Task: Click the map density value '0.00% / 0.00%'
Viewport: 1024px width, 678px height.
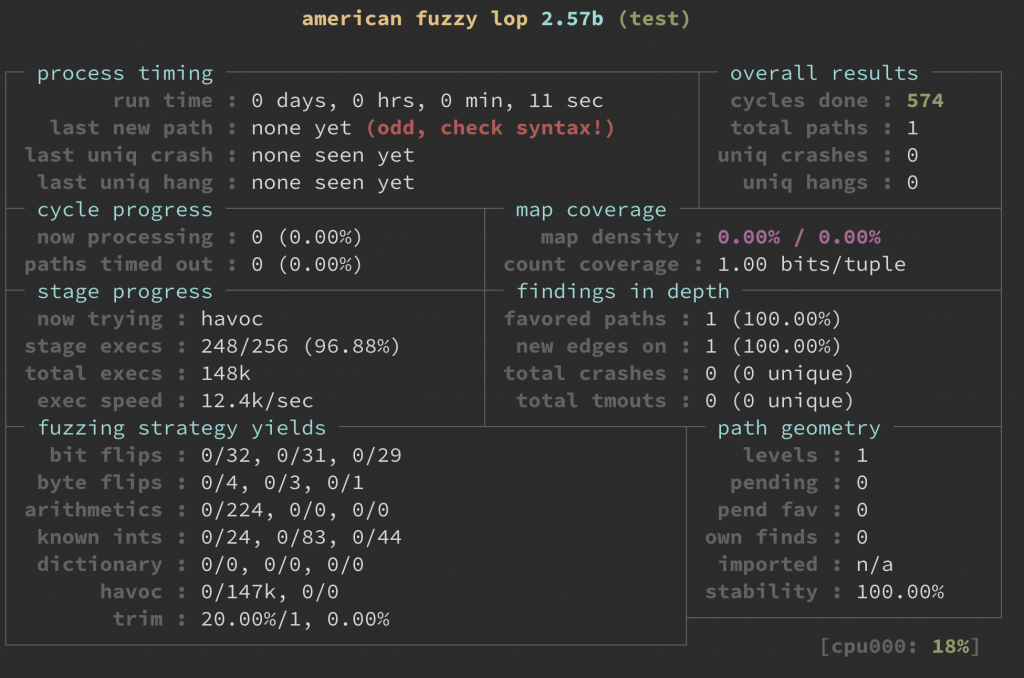Action: pyautogui.click(x=799, y=237)
